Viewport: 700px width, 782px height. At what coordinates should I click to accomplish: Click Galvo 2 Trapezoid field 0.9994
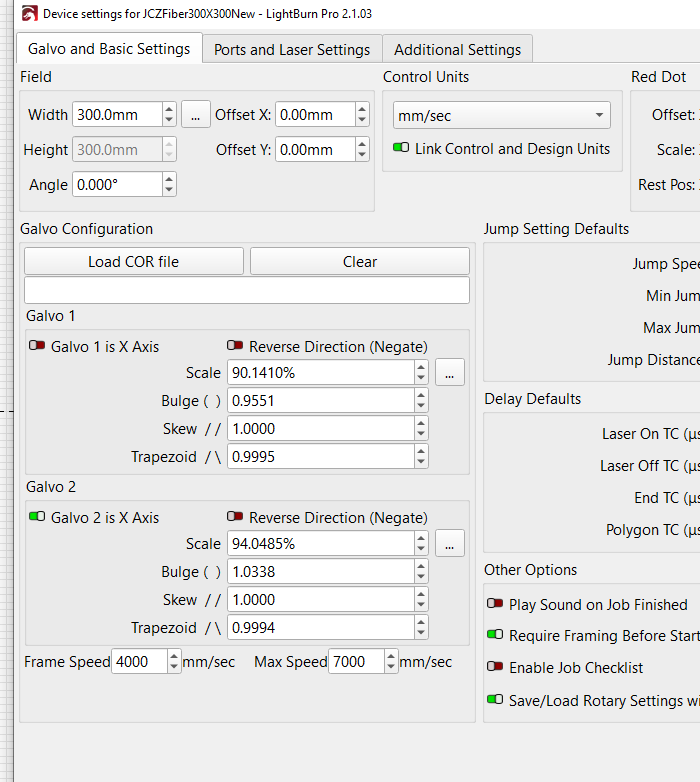pos(321,627)
